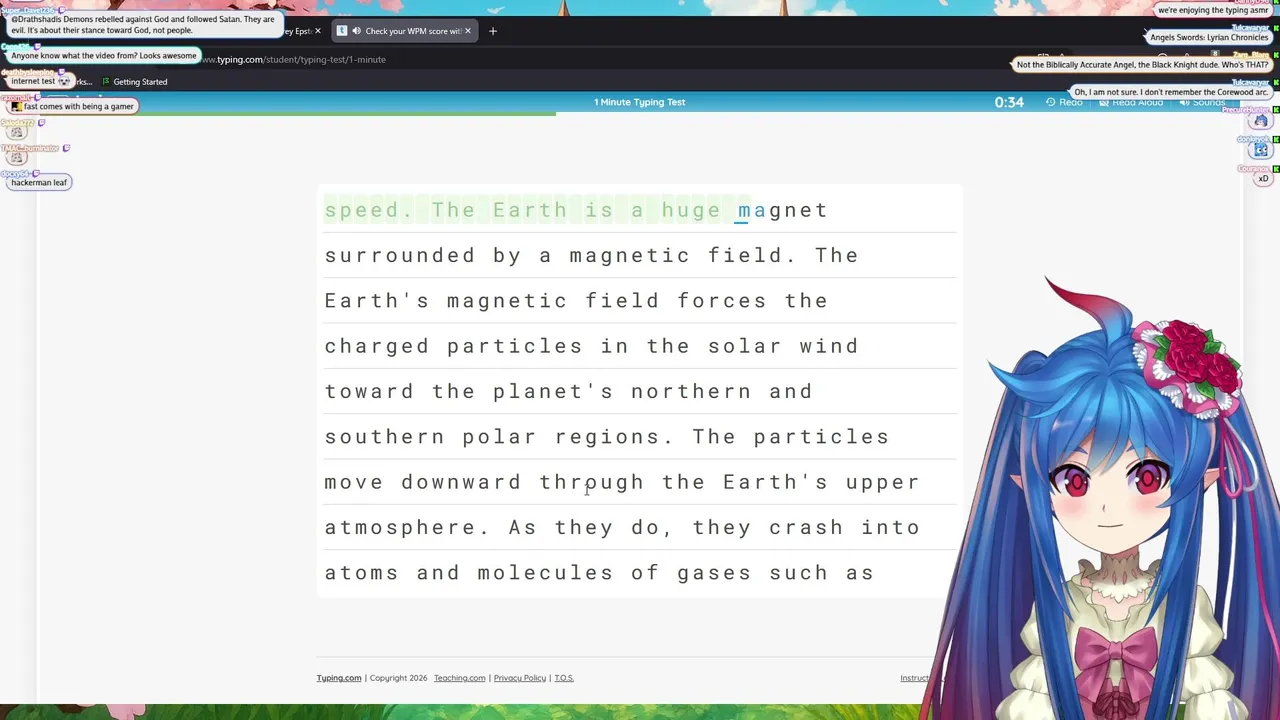Click chat message 'Anyone know what the video from?'
The width and height of the screenshot is (1280, 720).
tap(103, 56)
